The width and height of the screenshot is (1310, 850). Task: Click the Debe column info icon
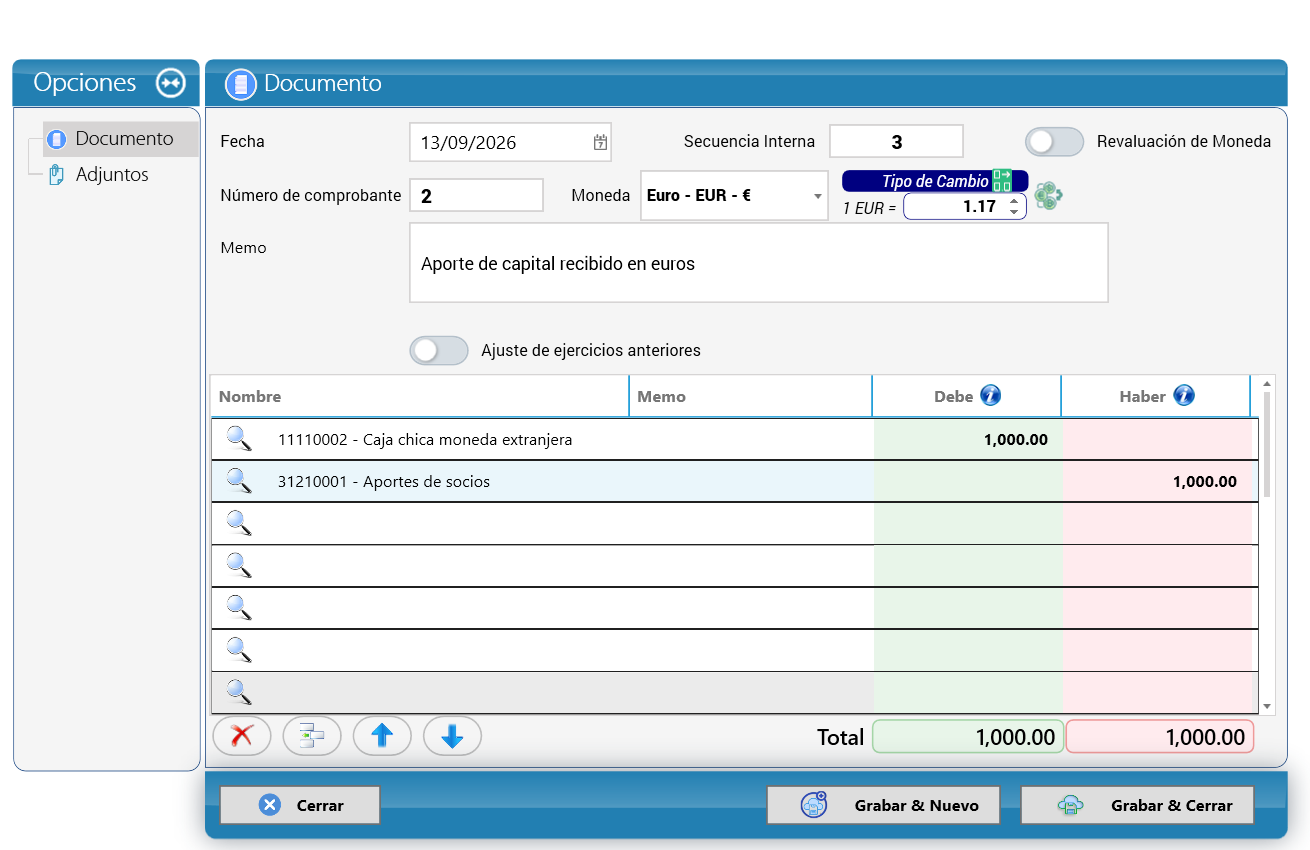coord(990,396)
